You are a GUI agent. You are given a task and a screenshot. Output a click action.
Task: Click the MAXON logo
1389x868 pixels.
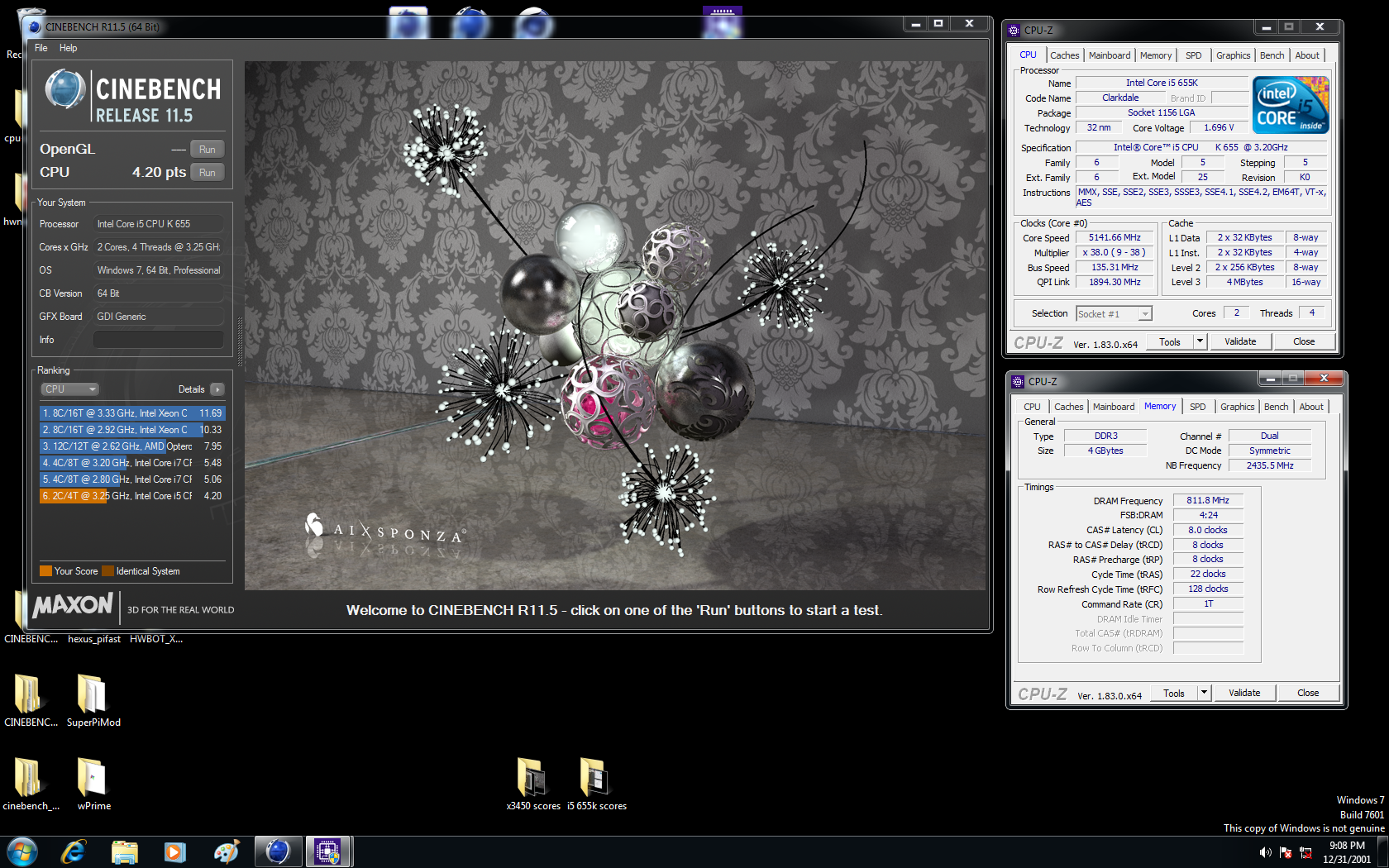click(73, 606)
